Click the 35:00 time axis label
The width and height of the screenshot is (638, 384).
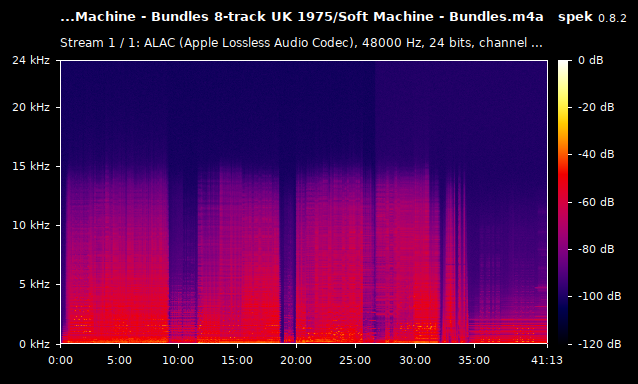click(474, 360)
